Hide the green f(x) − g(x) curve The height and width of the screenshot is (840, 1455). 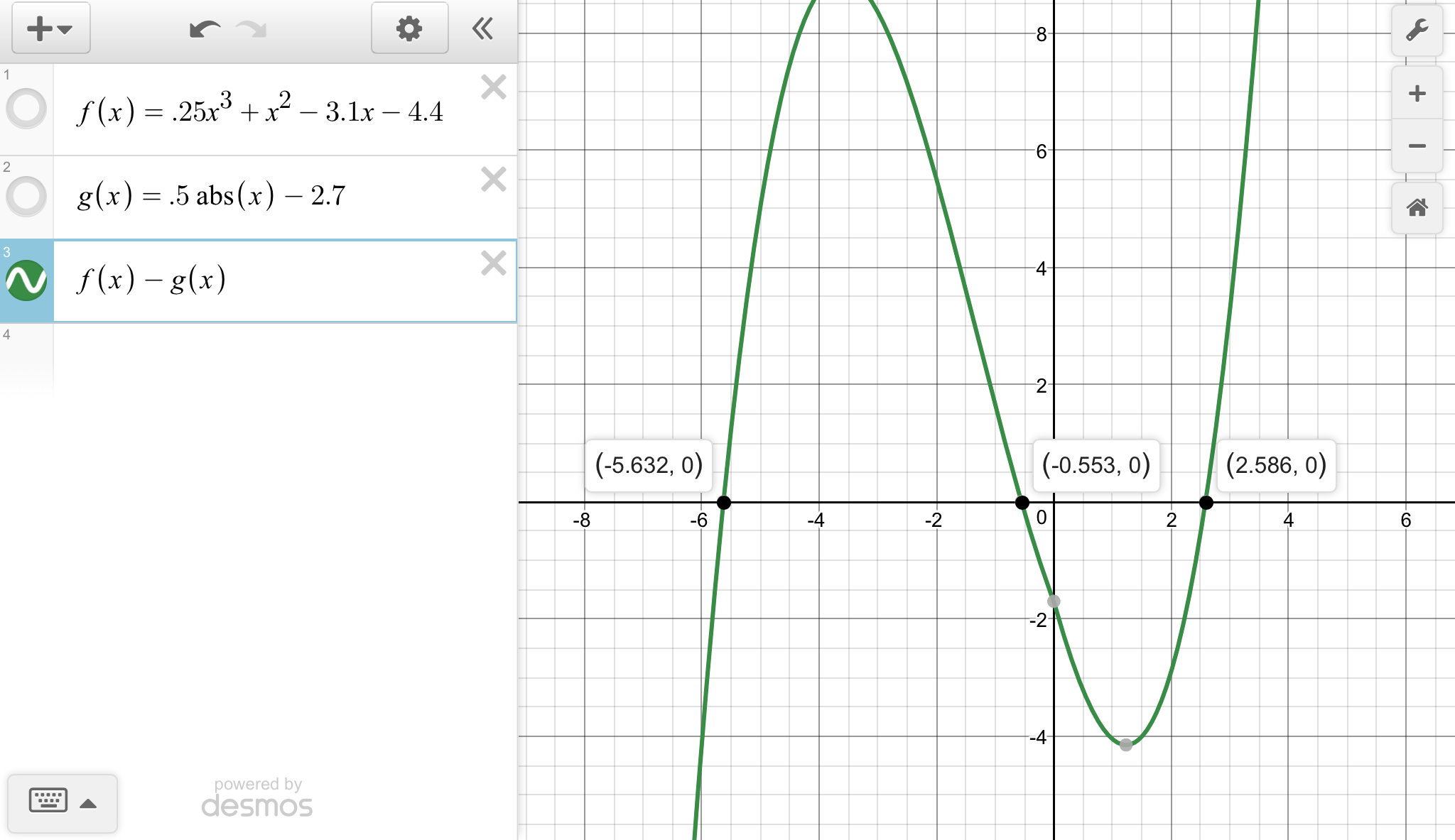pos(26,280)
